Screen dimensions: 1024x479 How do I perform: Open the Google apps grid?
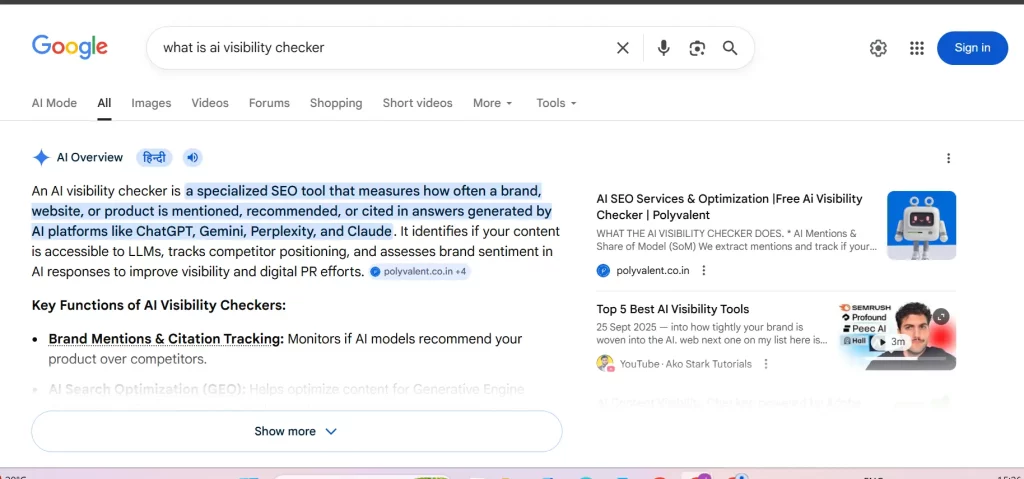pos(917,48)
